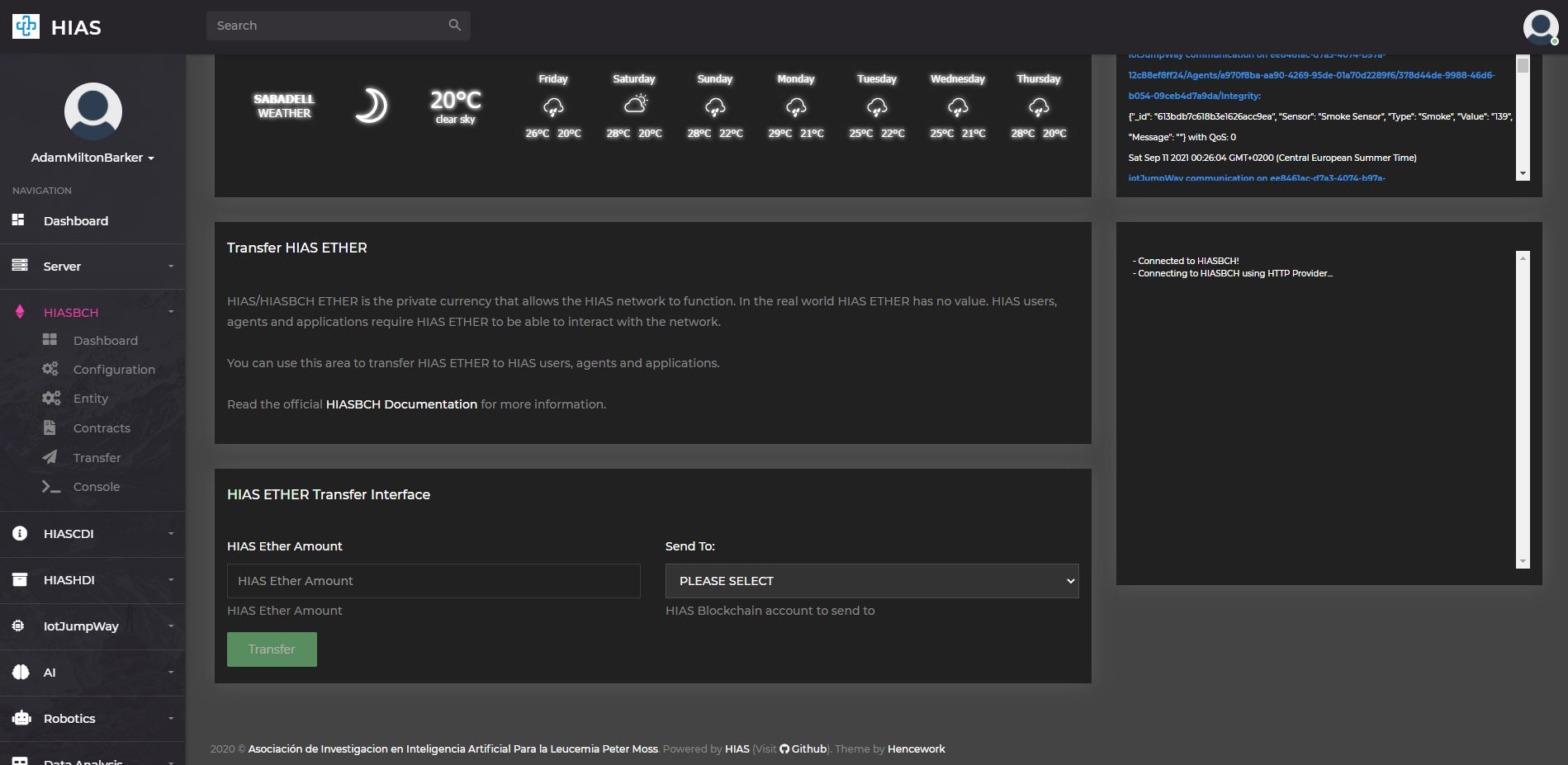Select the Transfer submenu item
Image resolution: width=1568 pixels, height=765 pixels.
pyautogui.click(x=97, y=457)
